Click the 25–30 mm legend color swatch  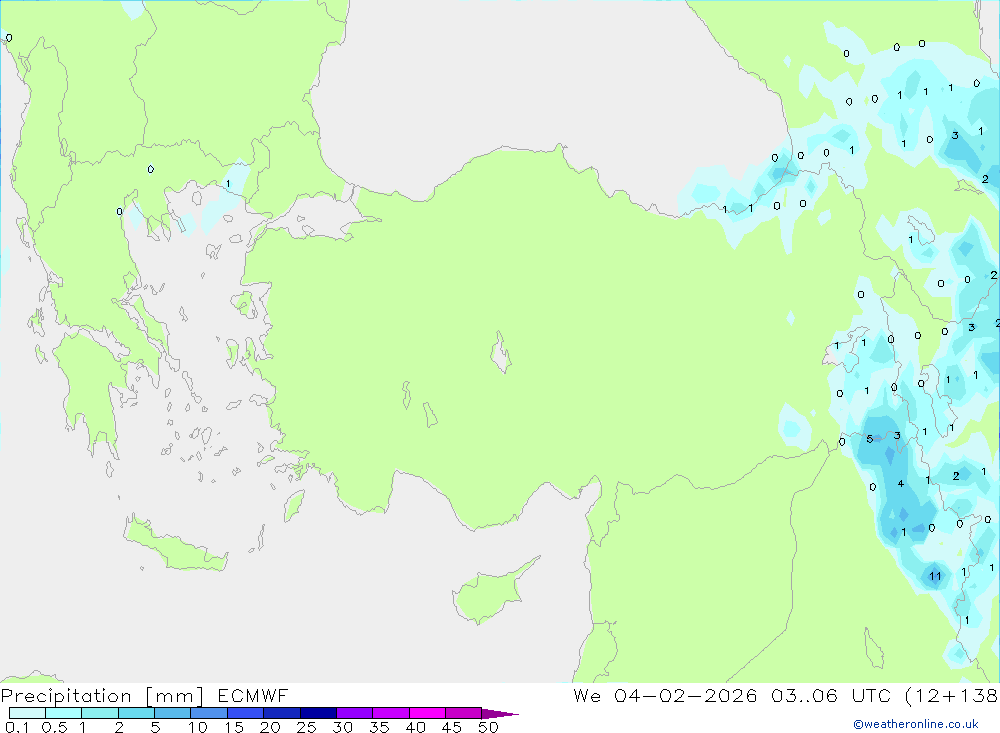tap(318, 713)
